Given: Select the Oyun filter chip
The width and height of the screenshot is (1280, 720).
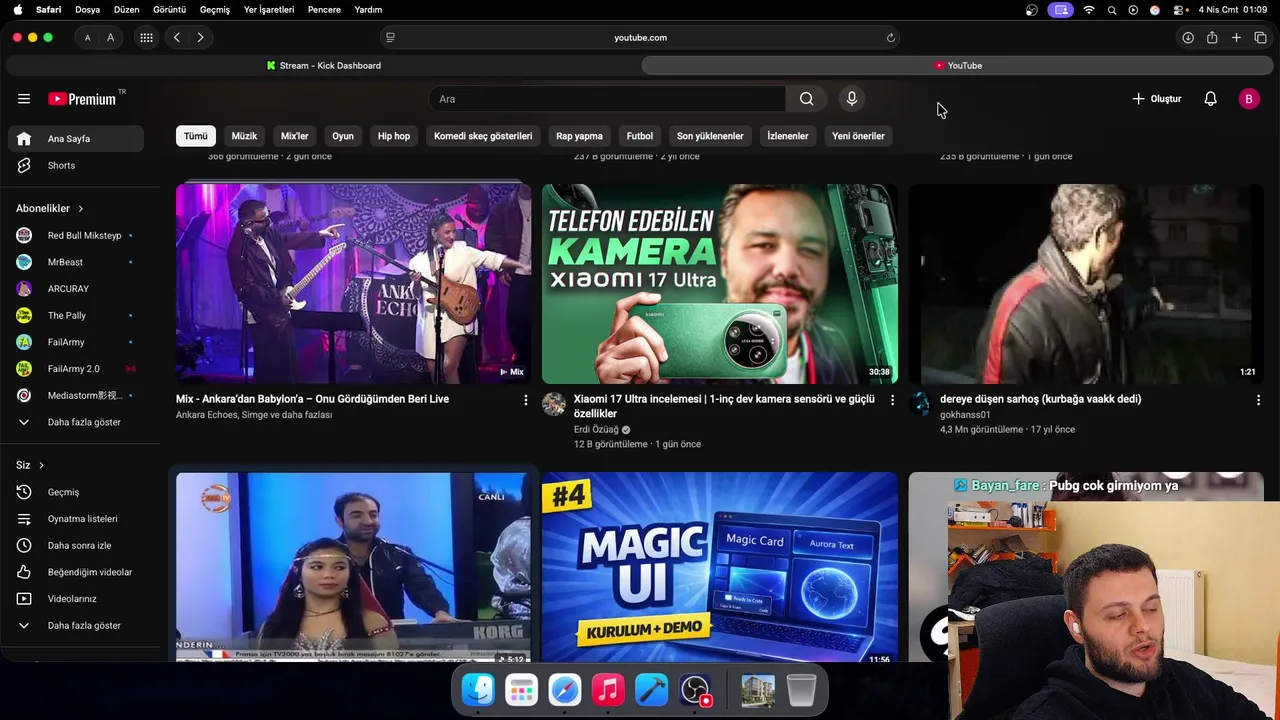Looking at the screenshot, I should [x=343, y=136].
